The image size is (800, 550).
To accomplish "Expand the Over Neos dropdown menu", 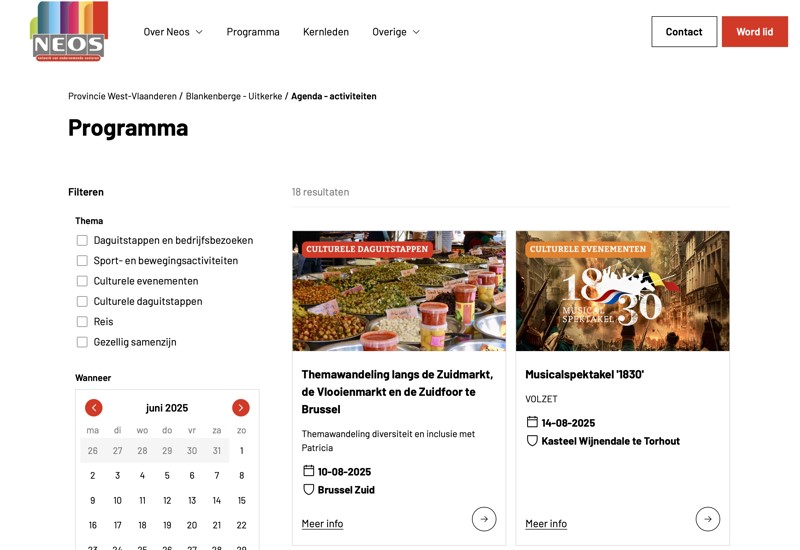I will [x=173, y=32].
